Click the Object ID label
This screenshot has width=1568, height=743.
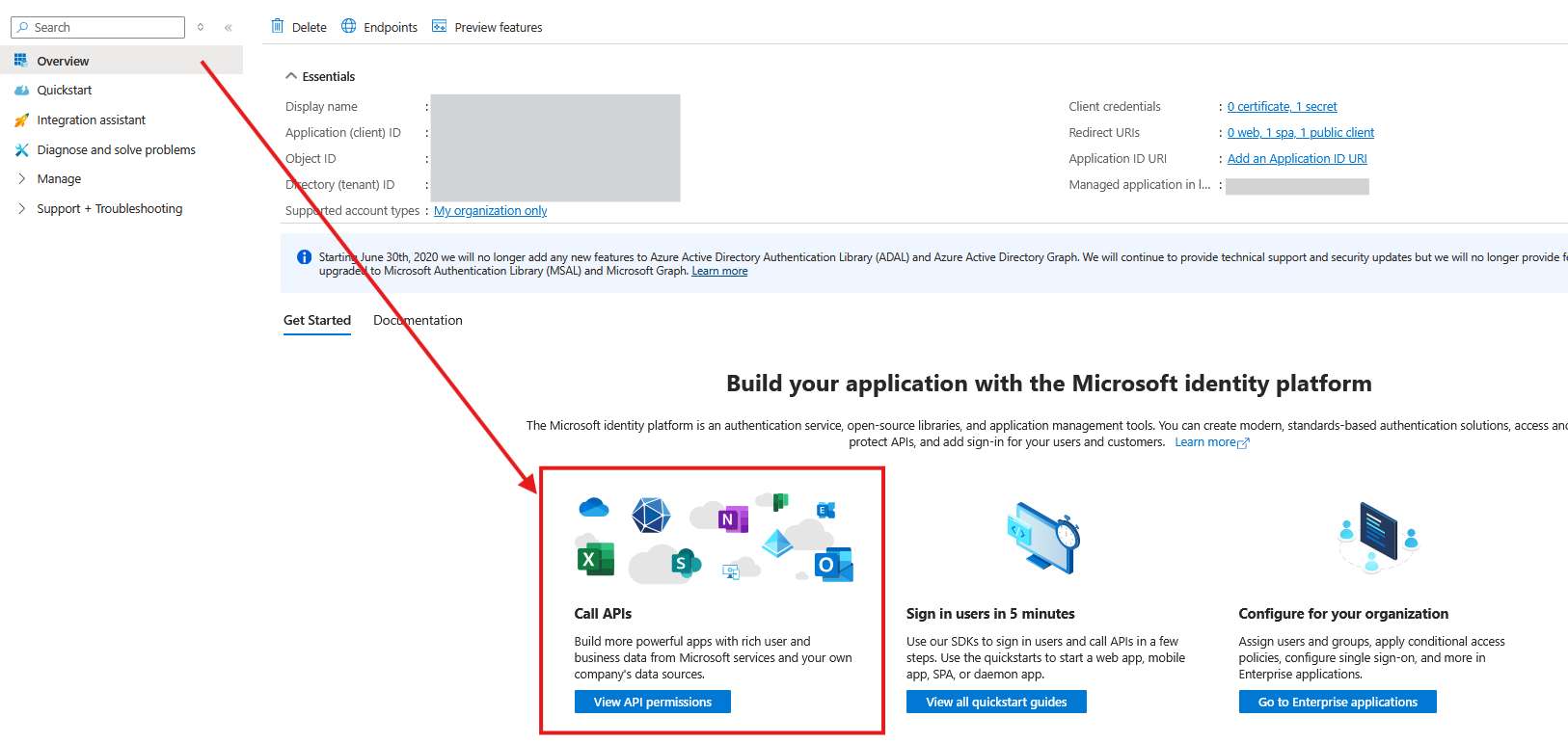tap(311, 159)
